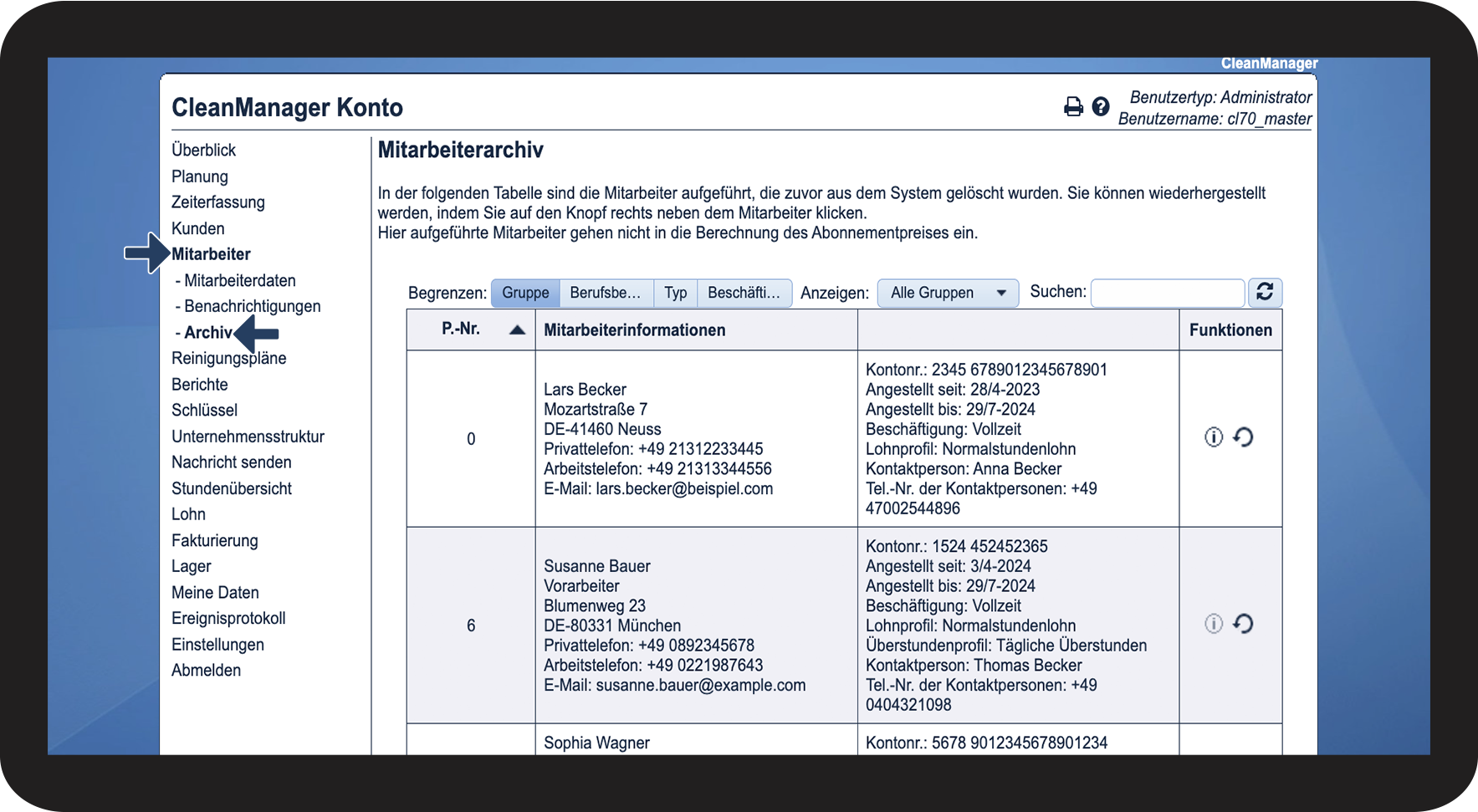Click the Funktionen column header
The image size is (1478, 812).
coord(1230,329)
